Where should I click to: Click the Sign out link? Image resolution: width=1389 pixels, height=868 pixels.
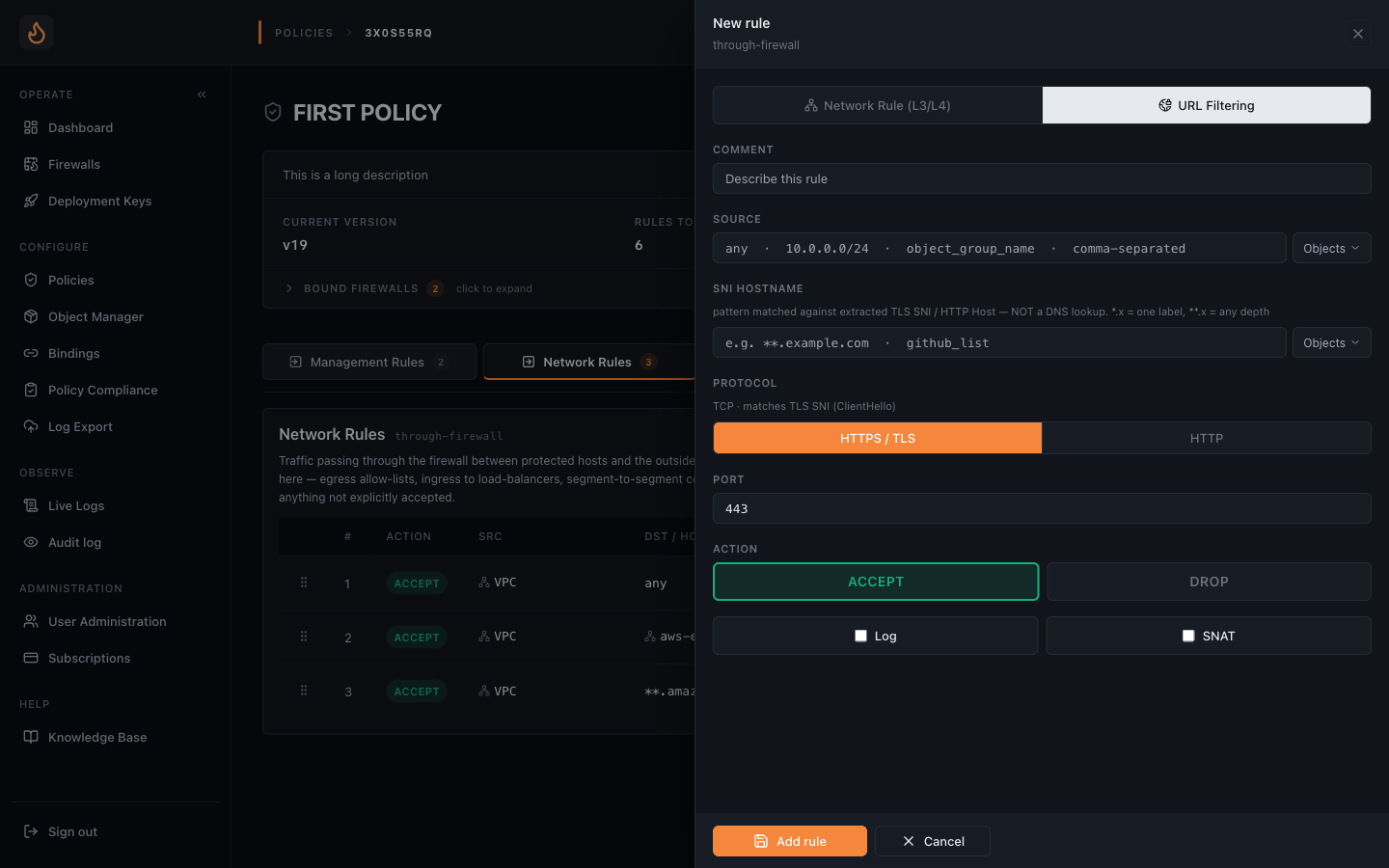coord(72,831)
